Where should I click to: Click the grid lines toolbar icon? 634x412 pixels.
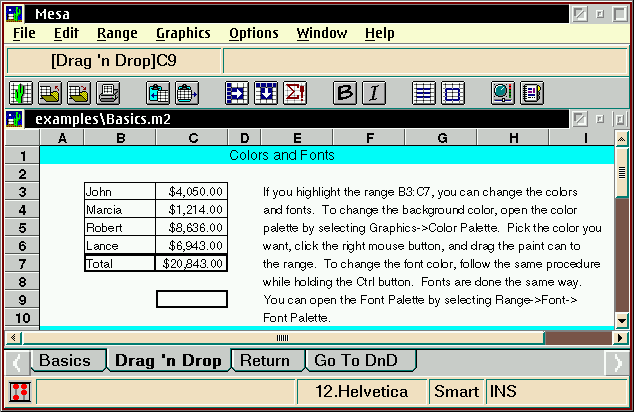[x=423, y=94]
